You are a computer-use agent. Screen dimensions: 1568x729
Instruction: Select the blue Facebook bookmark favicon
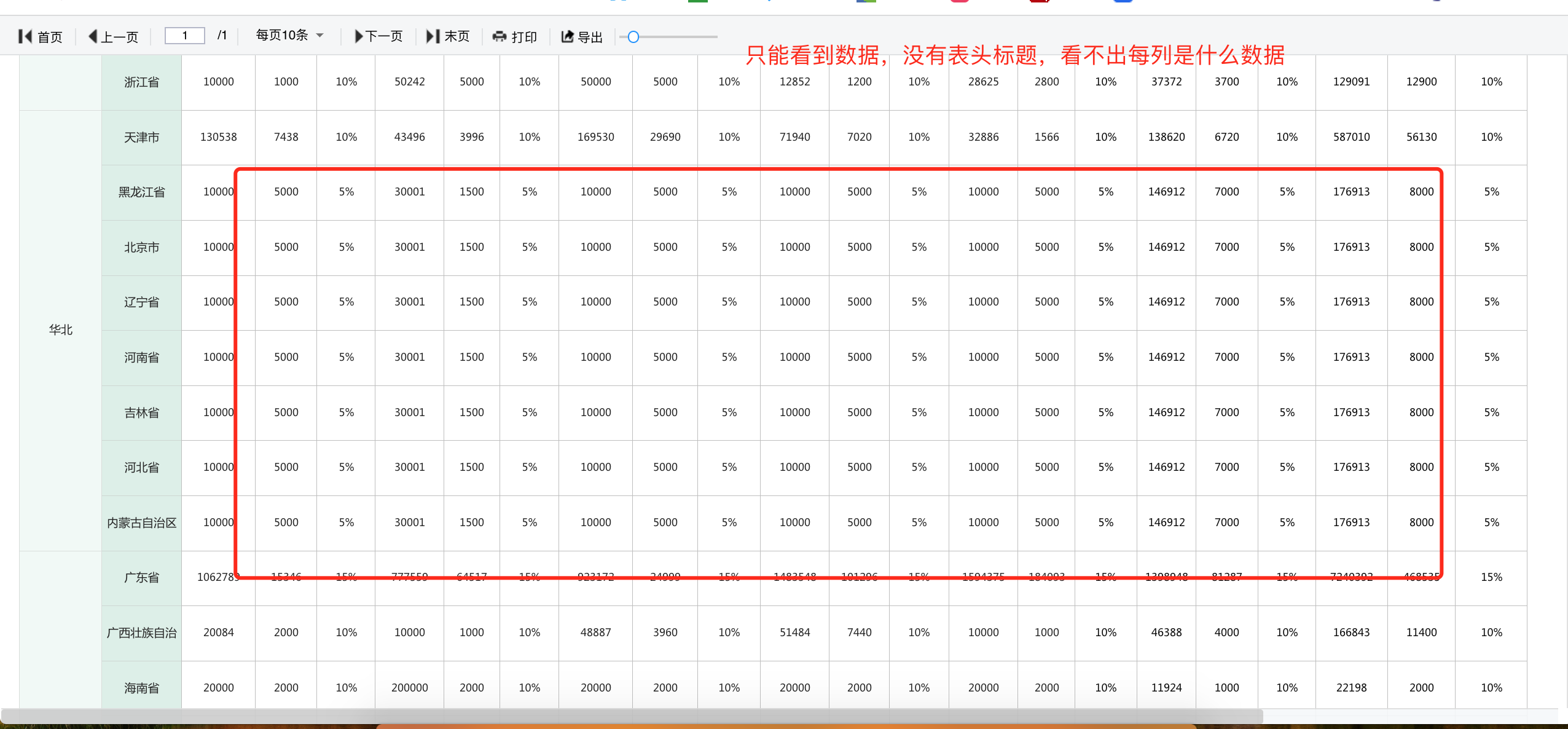click(1123, 2)
